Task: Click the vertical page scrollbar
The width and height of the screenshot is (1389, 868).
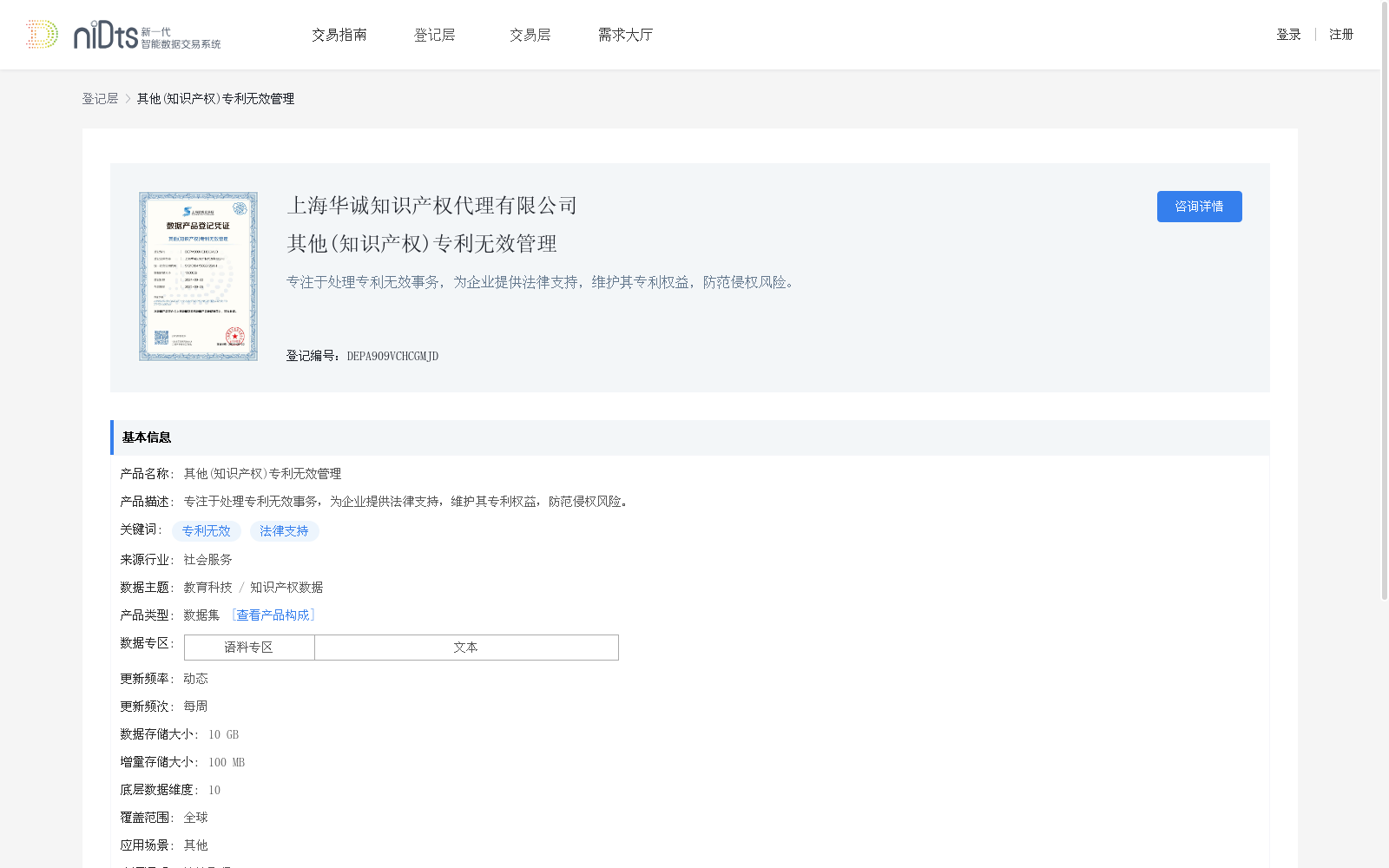Action: (1384, 302)
